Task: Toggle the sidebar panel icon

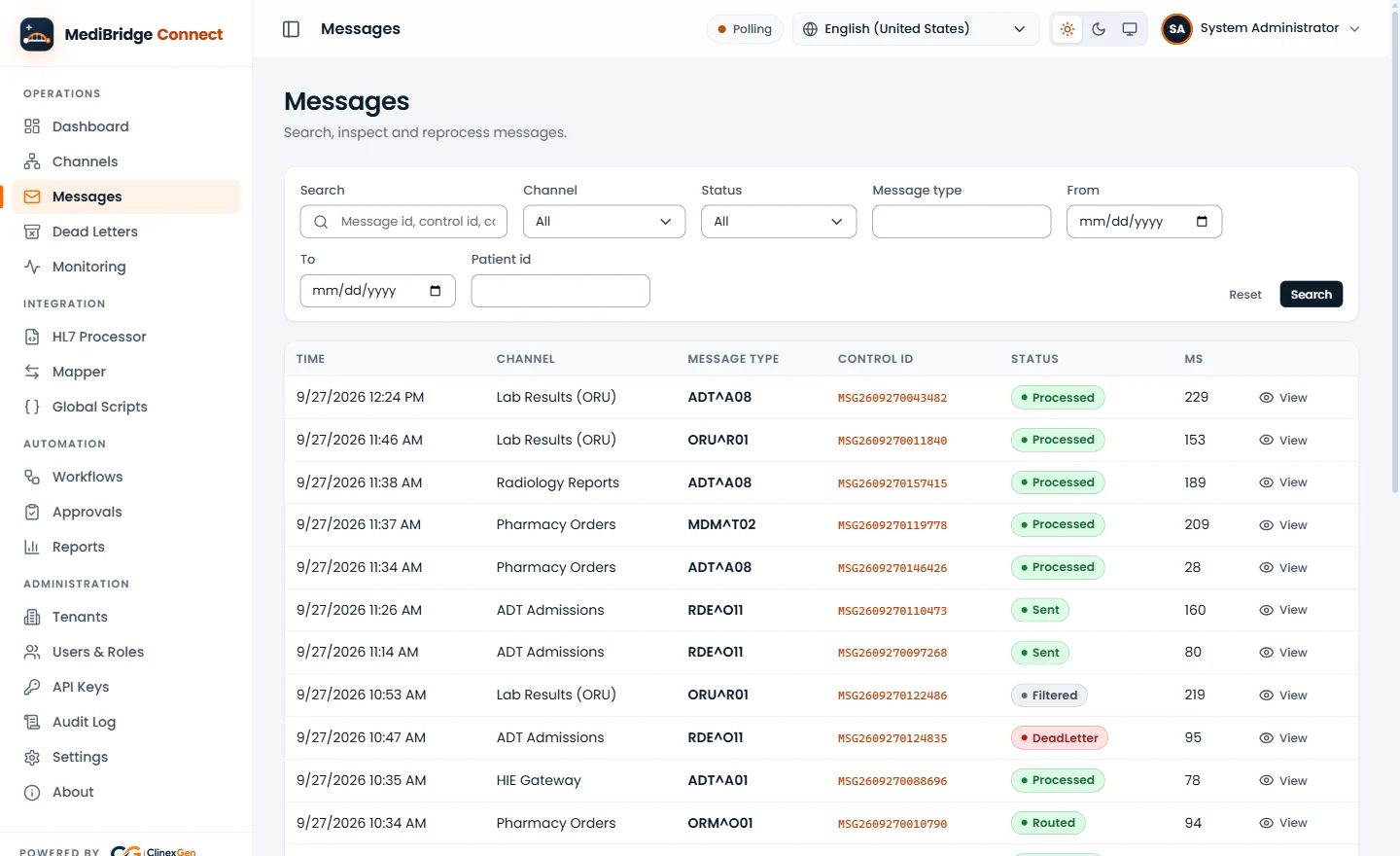Action: [x=291, y=29]
